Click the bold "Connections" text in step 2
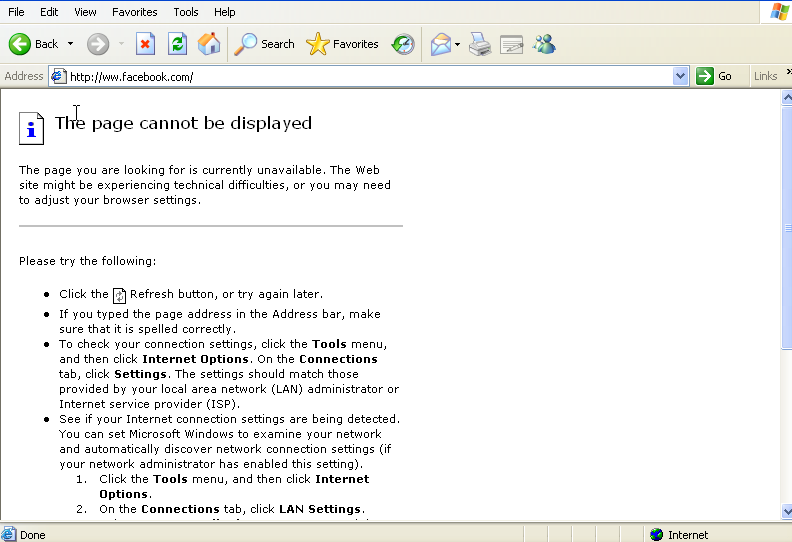792x542 pixels. (180, 509)
